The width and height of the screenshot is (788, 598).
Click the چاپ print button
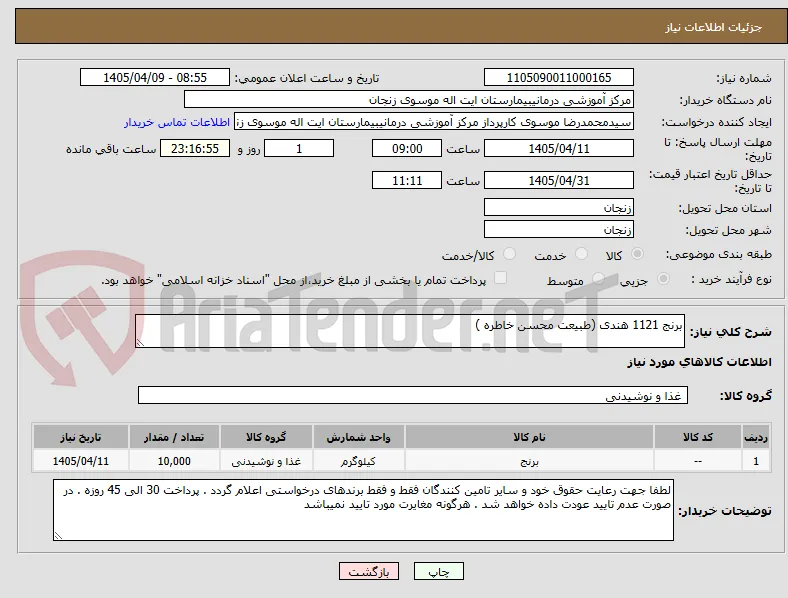pos(439,571)
